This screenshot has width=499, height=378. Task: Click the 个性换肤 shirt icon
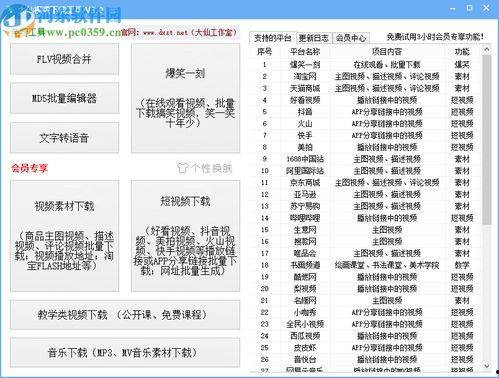click(182, 168)
